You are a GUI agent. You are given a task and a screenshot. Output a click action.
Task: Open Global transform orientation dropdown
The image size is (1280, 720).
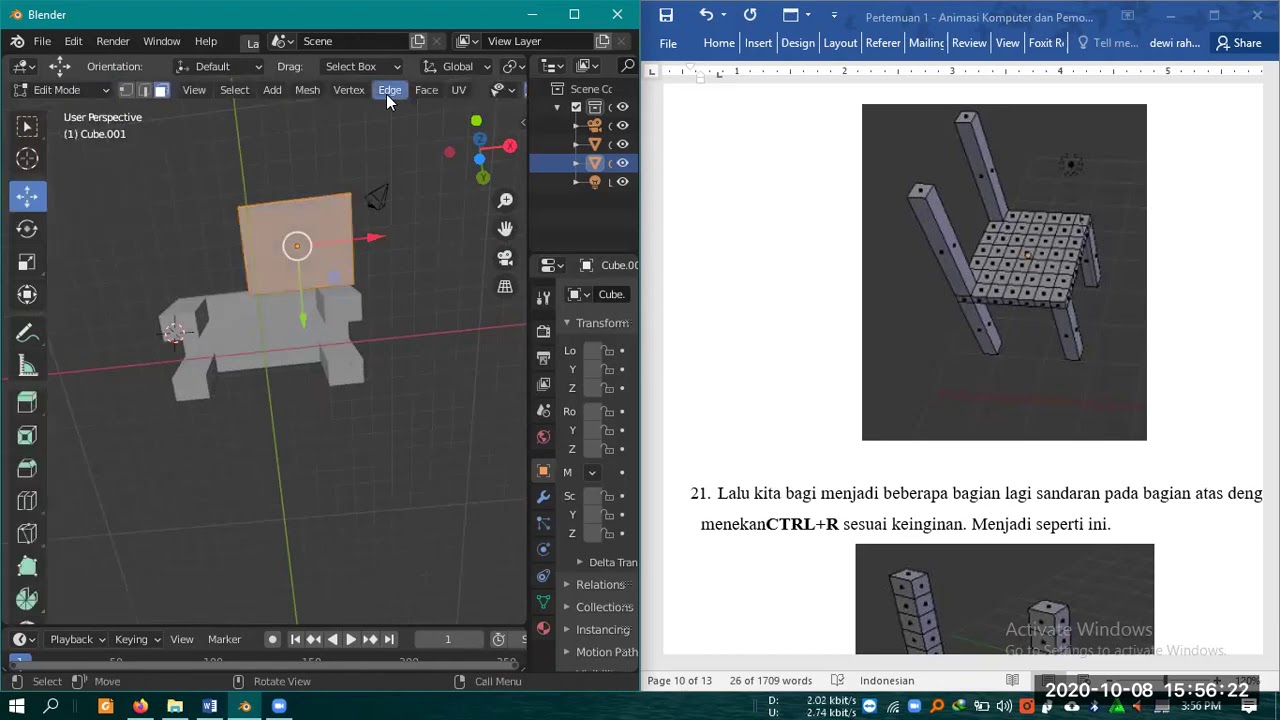coord(457,66)
